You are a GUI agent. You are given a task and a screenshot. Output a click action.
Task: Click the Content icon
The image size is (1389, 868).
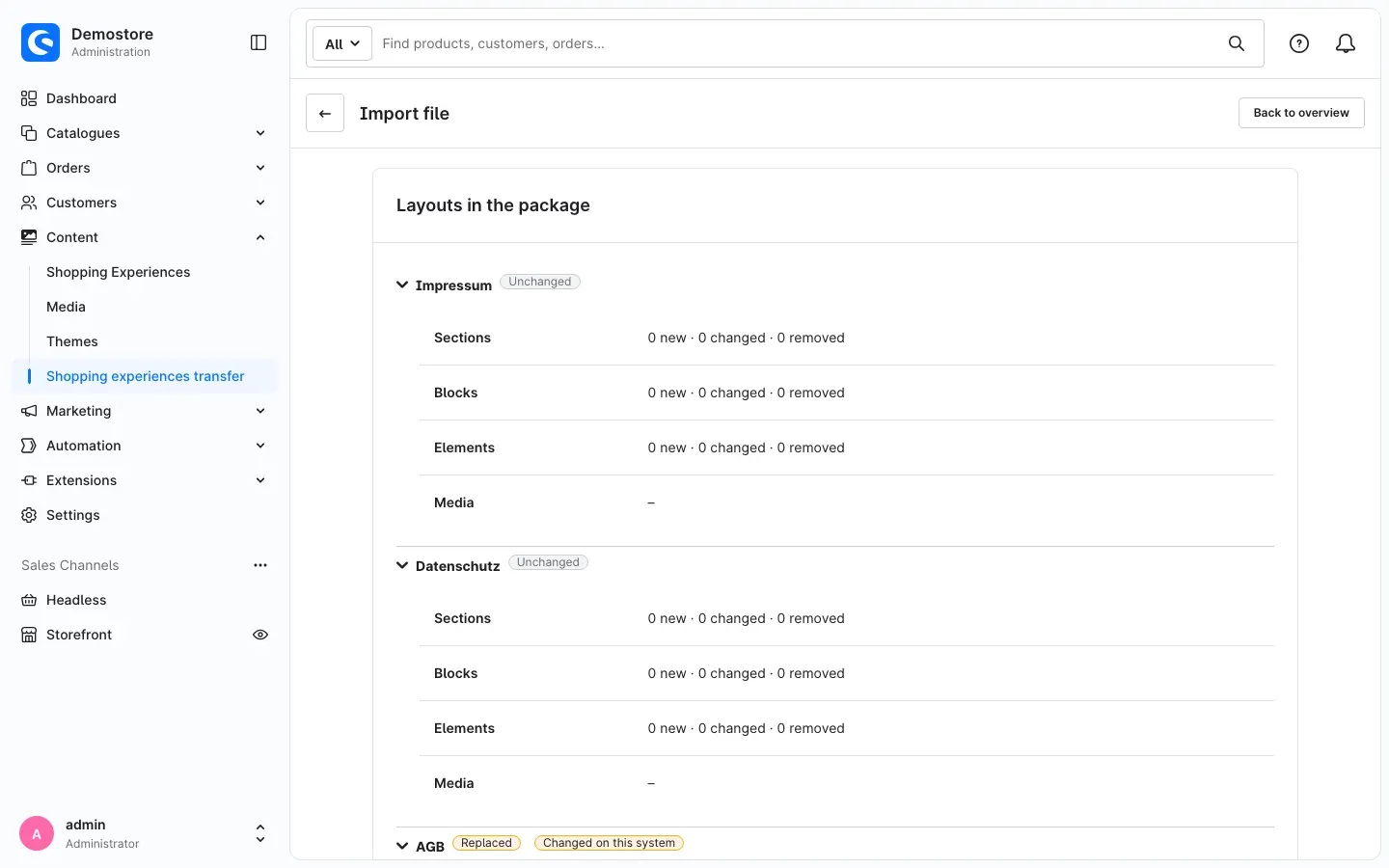[29, 237]
